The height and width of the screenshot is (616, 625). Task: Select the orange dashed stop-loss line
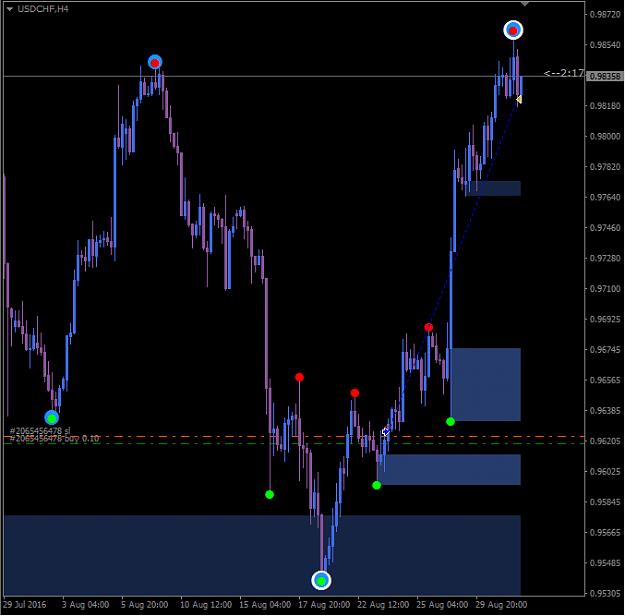pos(294,437)
